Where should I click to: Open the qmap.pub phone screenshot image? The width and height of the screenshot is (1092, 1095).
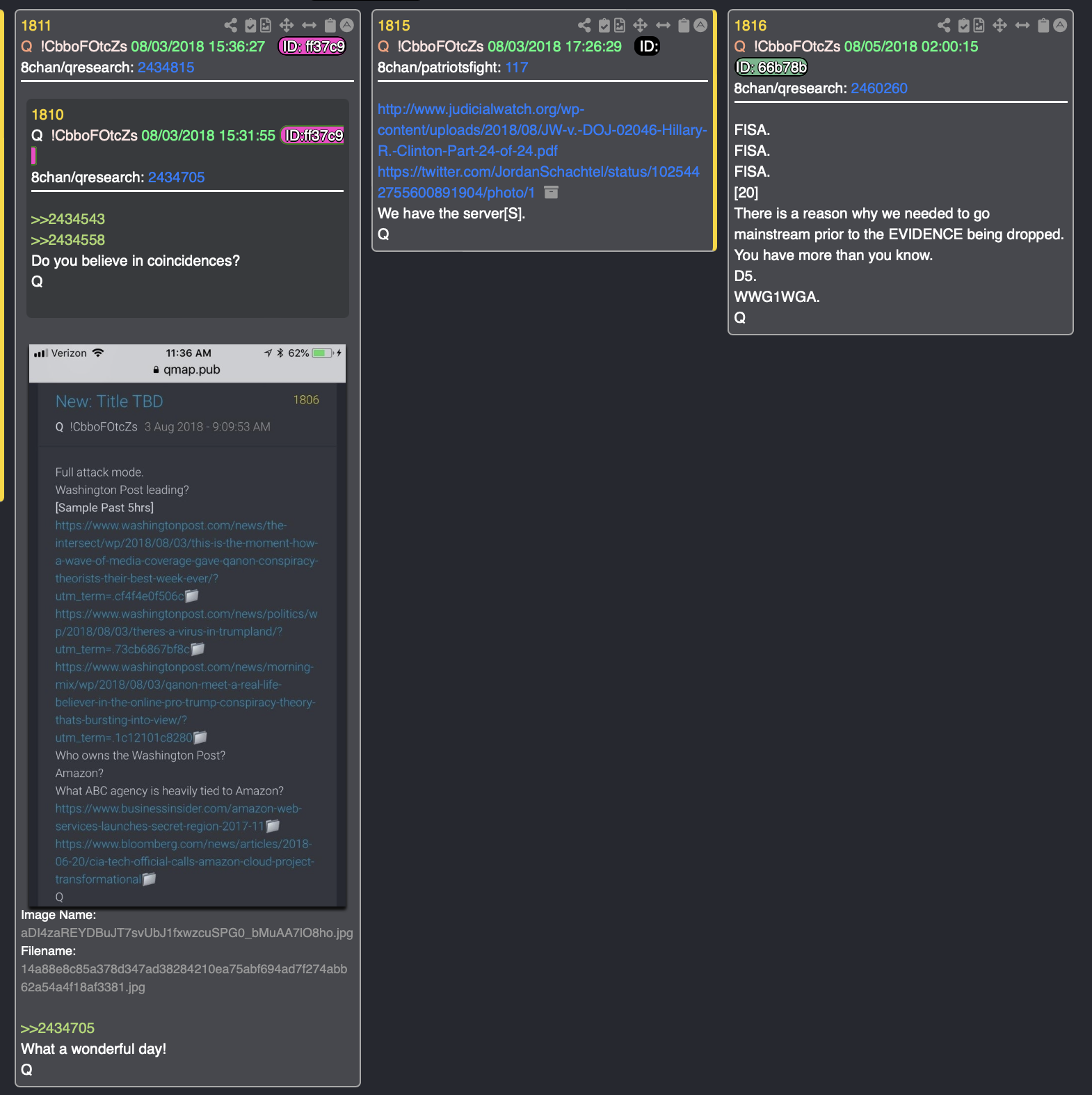187,626
